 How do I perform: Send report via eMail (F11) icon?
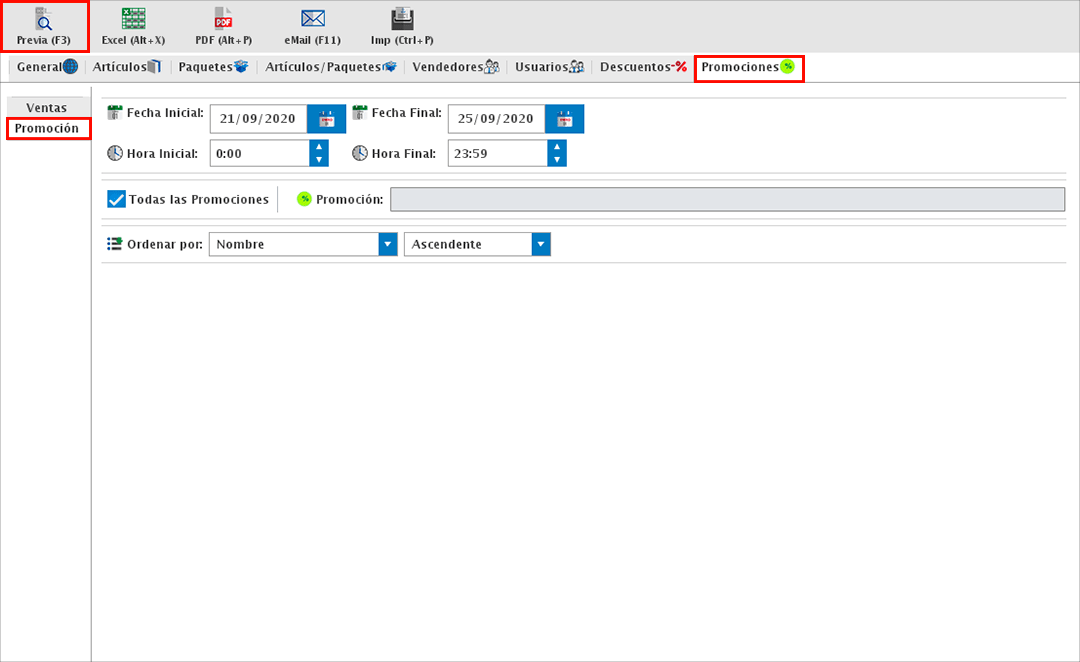pos(313,19)
